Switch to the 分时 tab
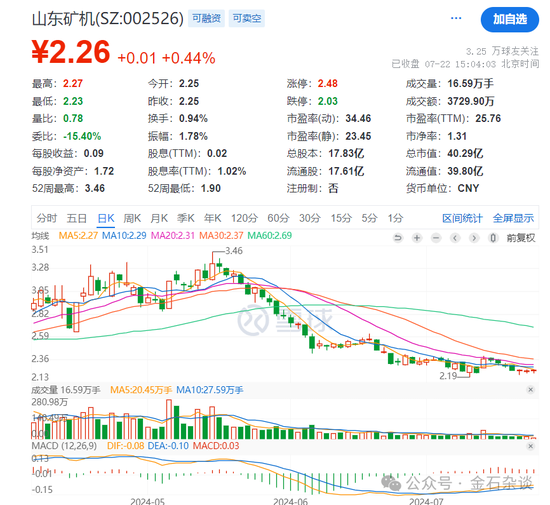The height and width of the screenshot is (505, 550). pyautogui.click(x=47, y=218)
